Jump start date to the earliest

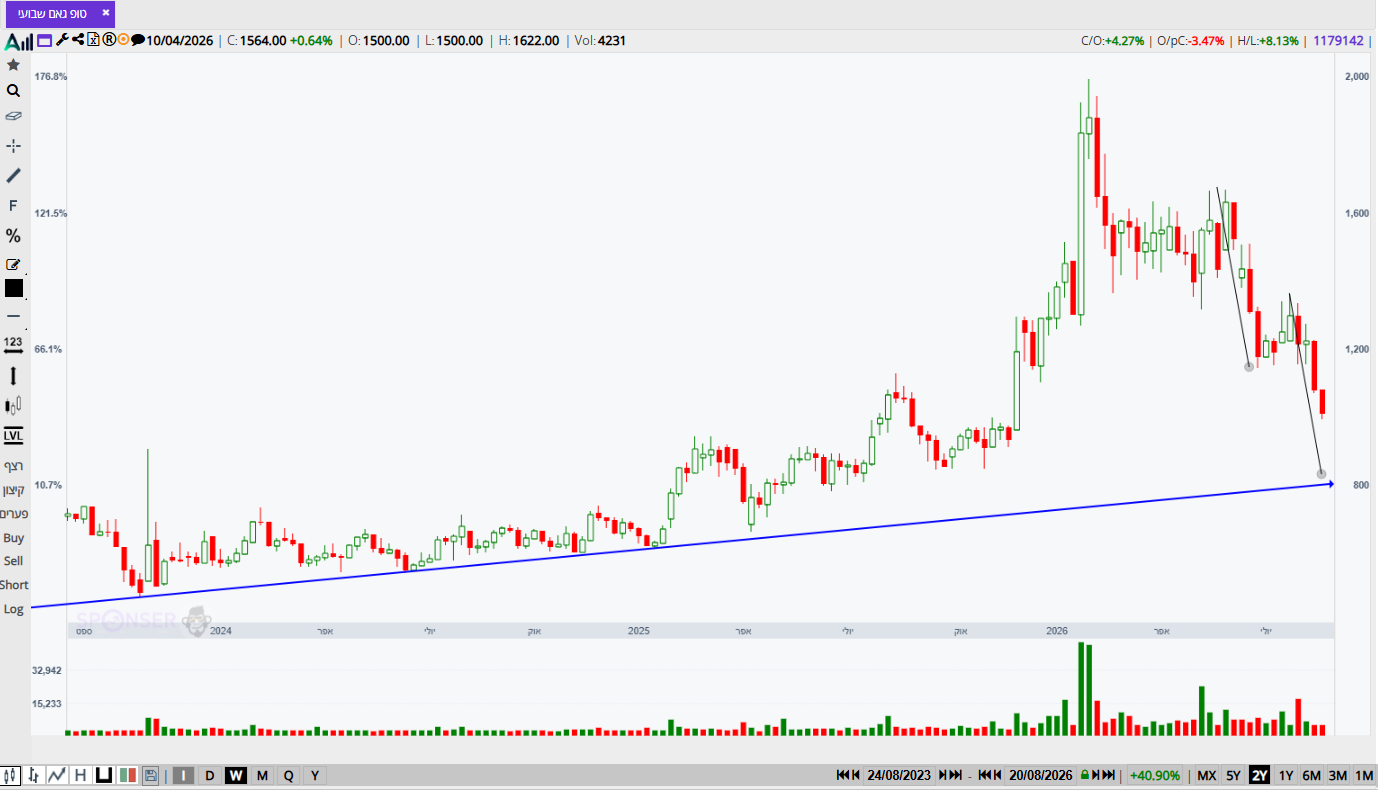pos(844,775)
